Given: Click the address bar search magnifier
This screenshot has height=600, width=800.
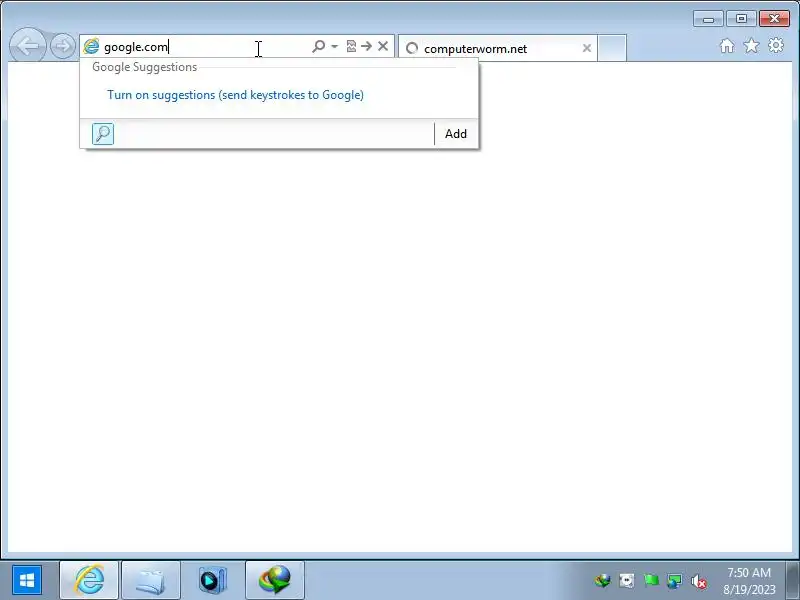Looking at the screenshot, I should 318,46.
